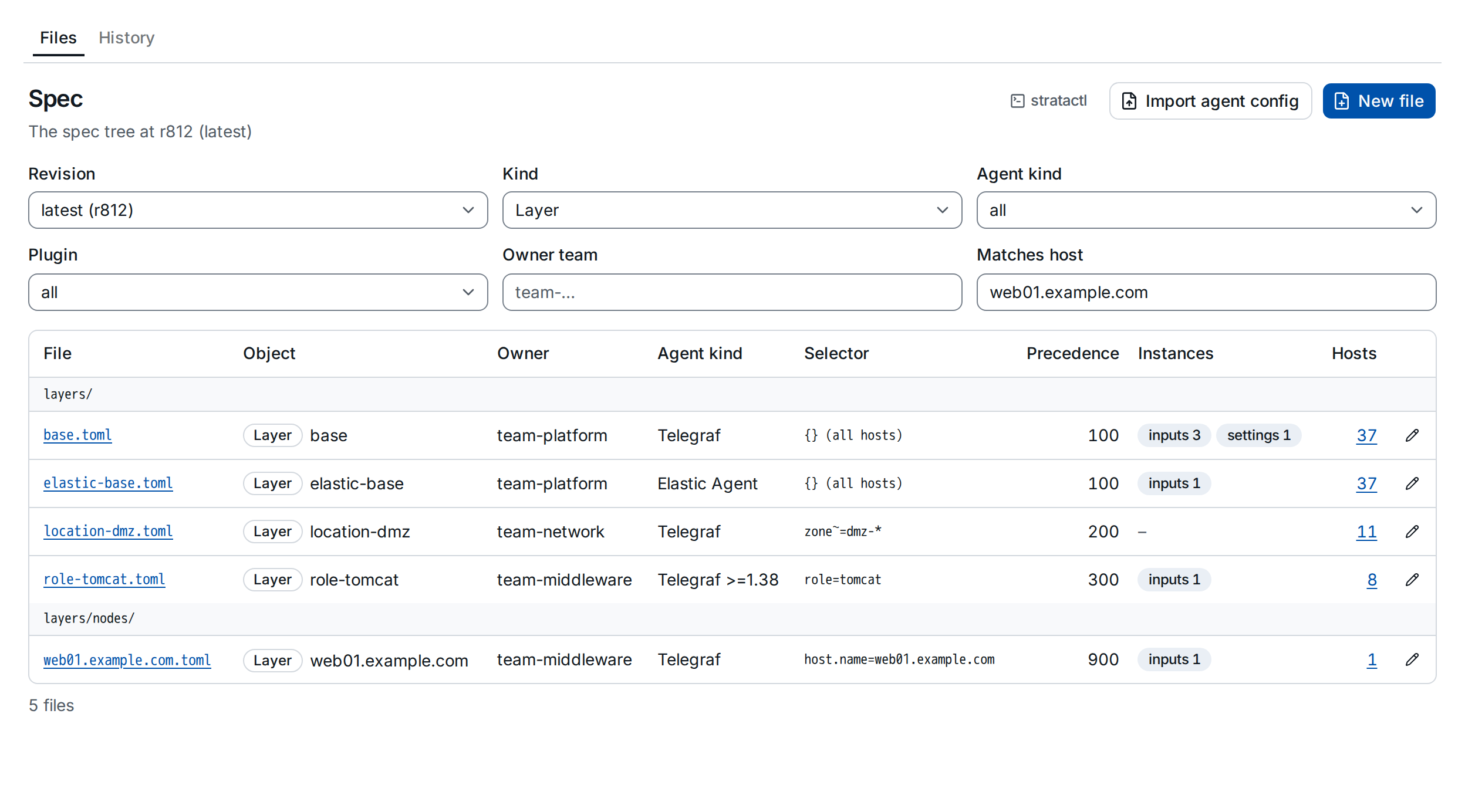
Task: Open role-tomcat.toml file link
Action: (104, 580)
